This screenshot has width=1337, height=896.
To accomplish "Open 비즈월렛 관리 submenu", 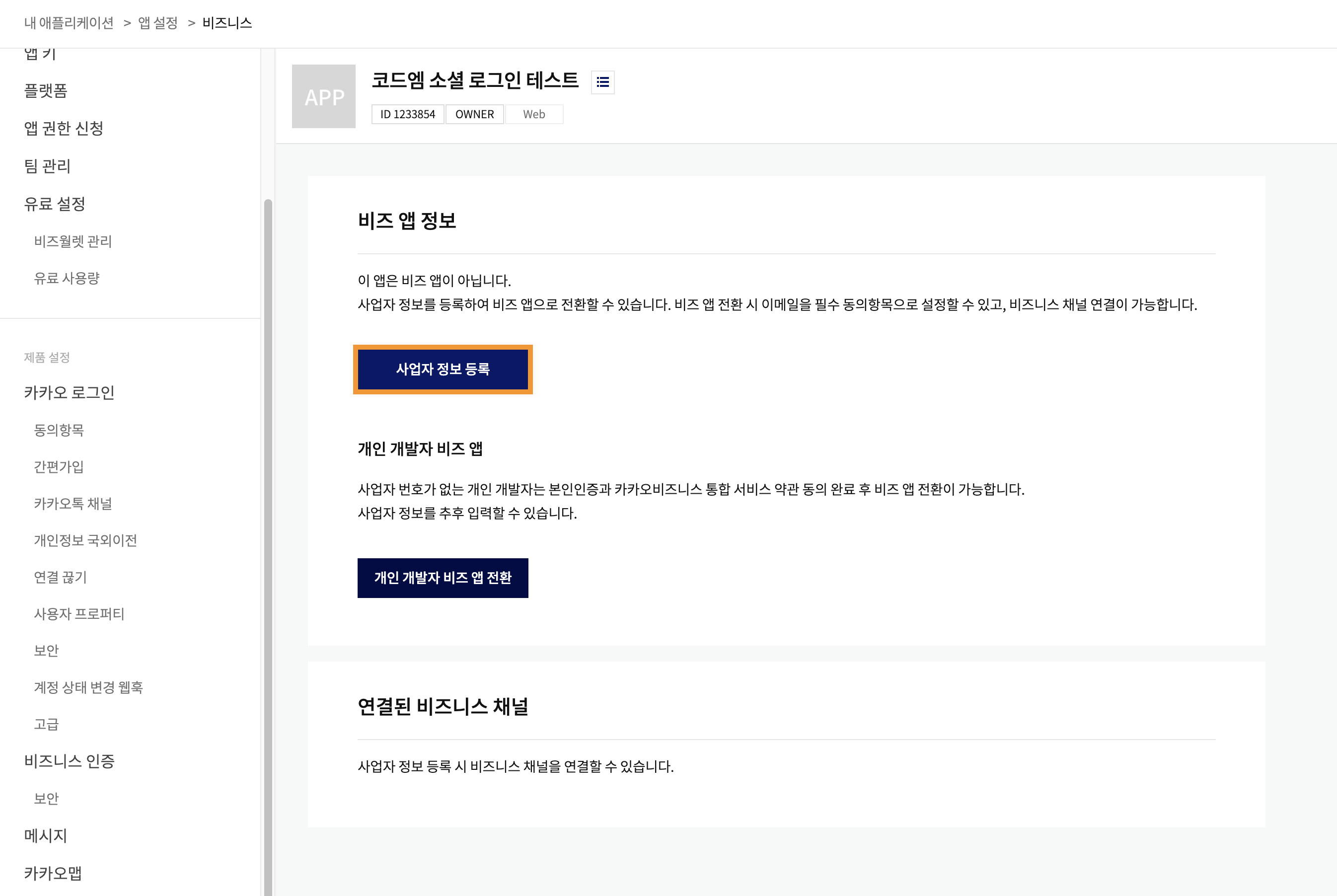I will click(73, 241).
